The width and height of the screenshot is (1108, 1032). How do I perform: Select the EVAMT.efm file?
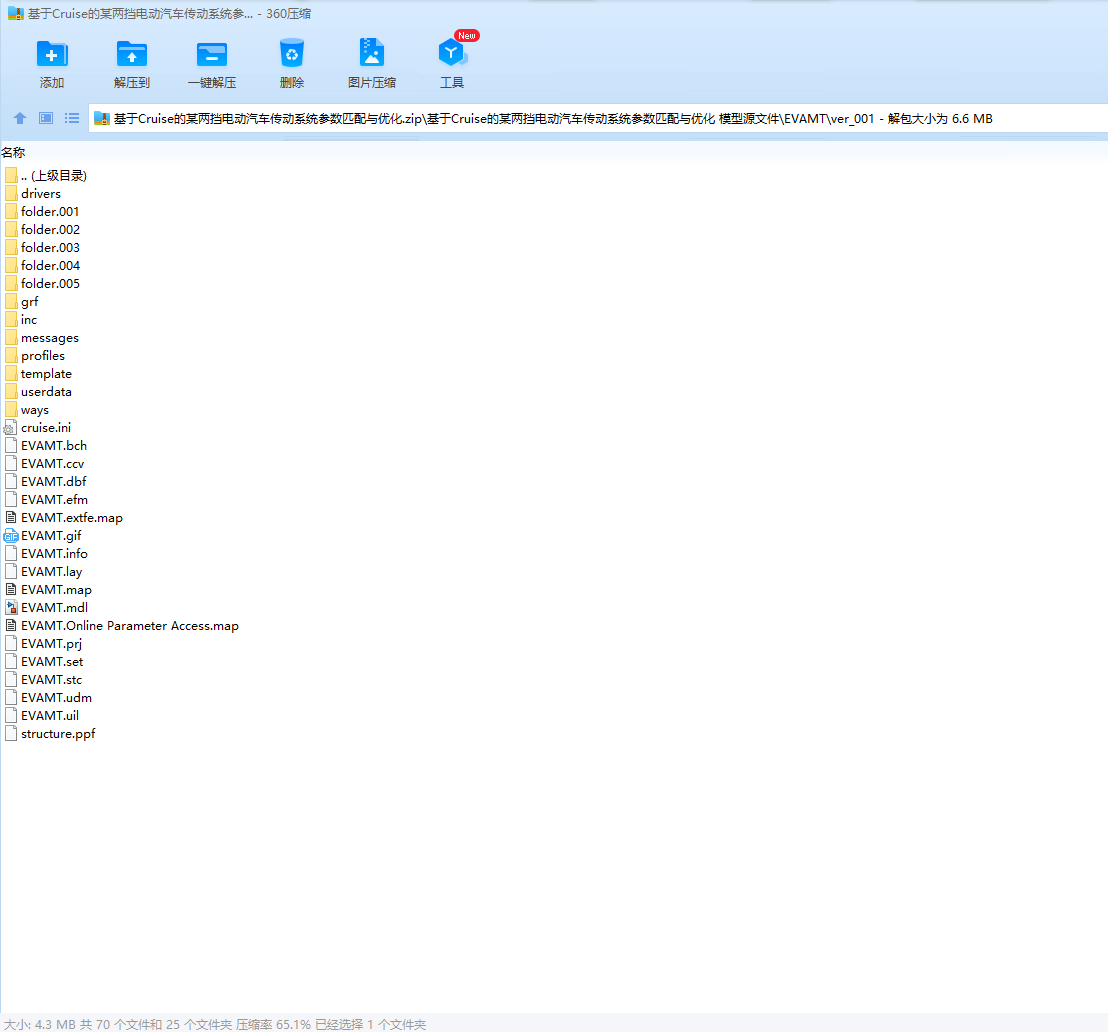click(x=47, y=500)
